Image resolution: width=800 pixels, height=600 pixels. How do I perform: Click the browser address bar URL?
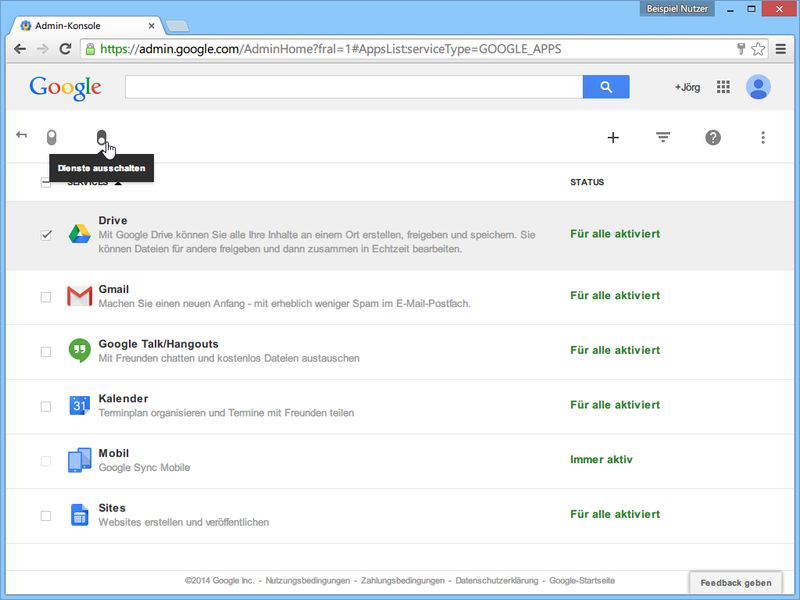[x=331, y=49]
